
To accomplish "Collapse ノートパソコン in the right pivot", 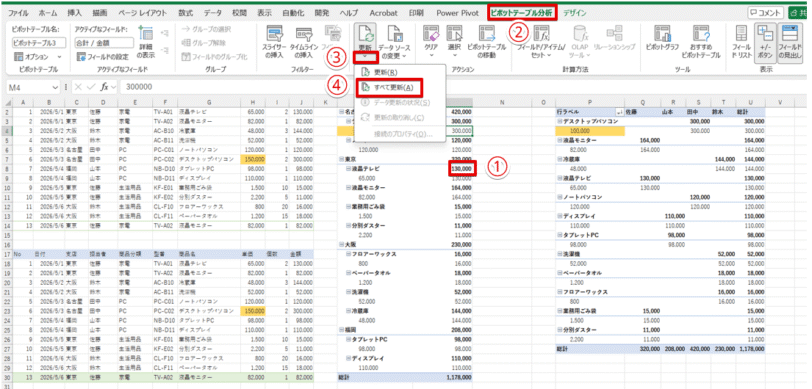I will pos(560,197).
